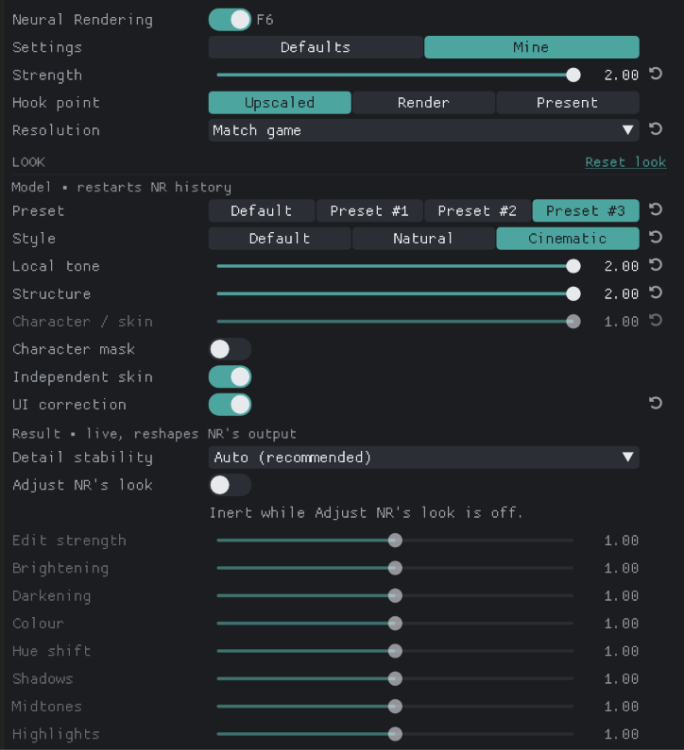
Task: Choose Preset #2
Action: pos(477,211)
